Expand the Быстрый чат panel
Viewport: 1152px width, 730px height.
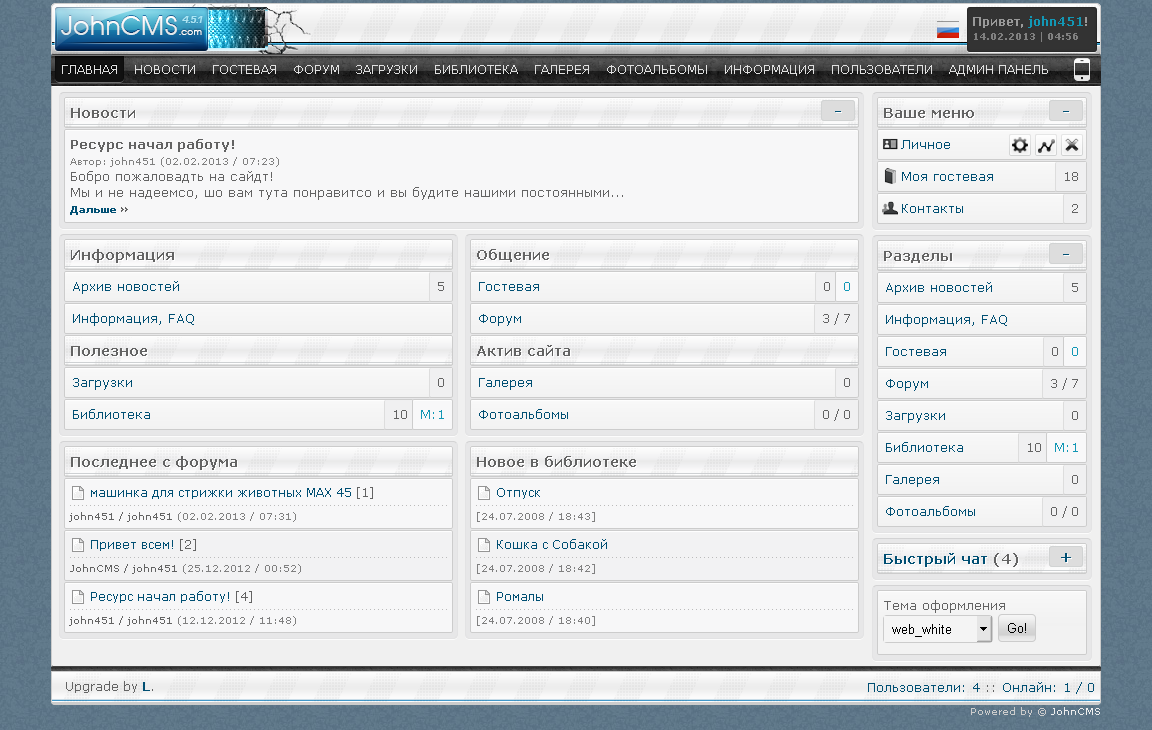tap(1065, 557)
